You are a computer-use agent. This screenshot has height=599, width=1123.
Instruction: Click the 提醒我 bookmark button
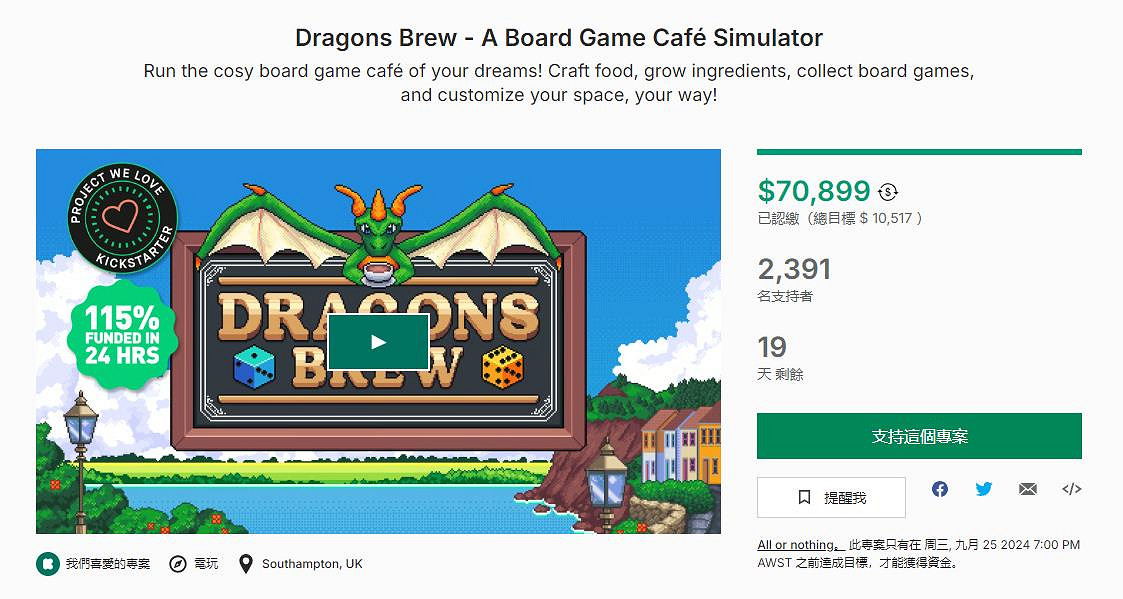pos(831,497)
